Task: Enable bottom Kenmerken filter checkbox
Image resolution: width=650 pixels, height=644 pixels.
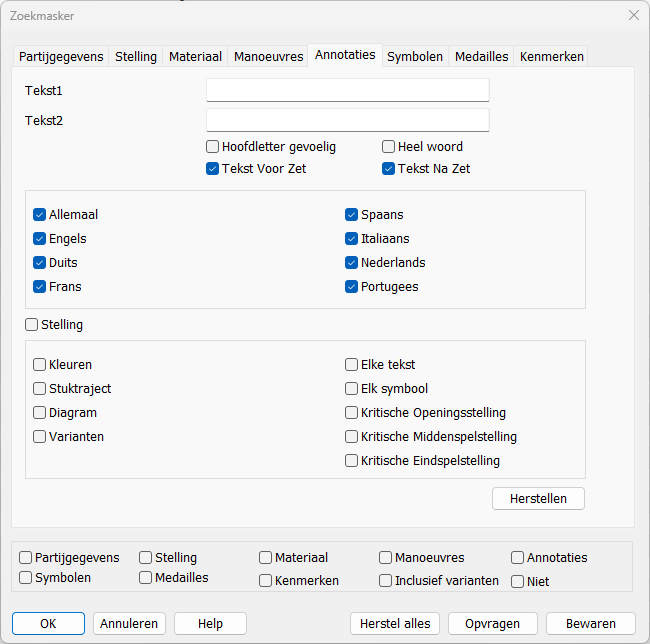Action: (266, 581)
